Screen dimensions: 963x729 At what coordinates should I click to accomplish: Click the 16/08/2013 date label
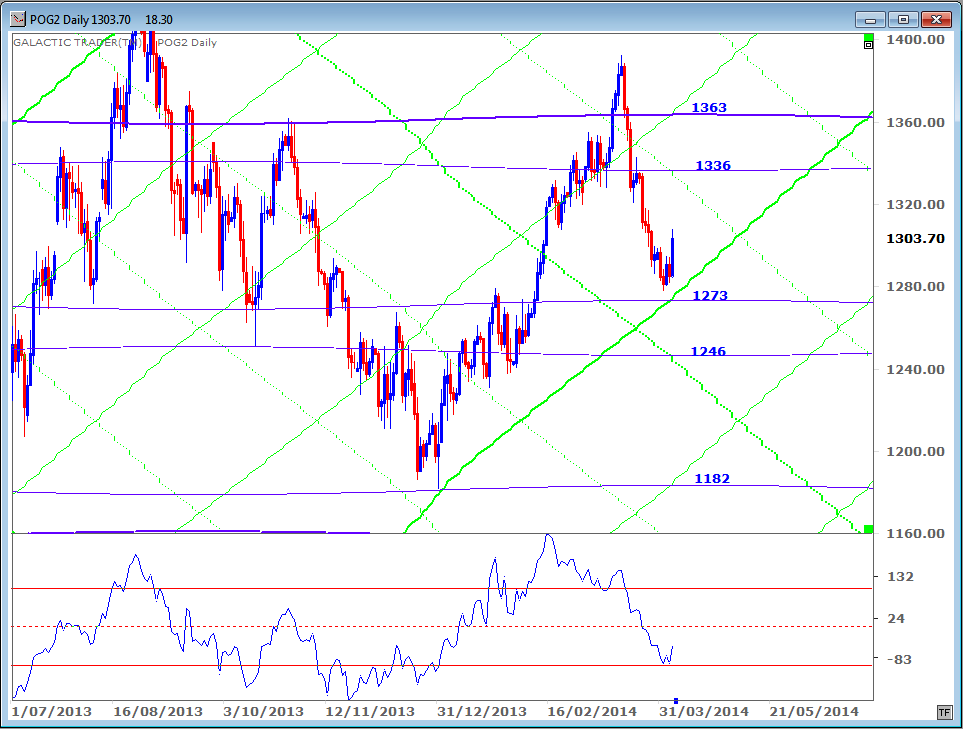[158, 712]
